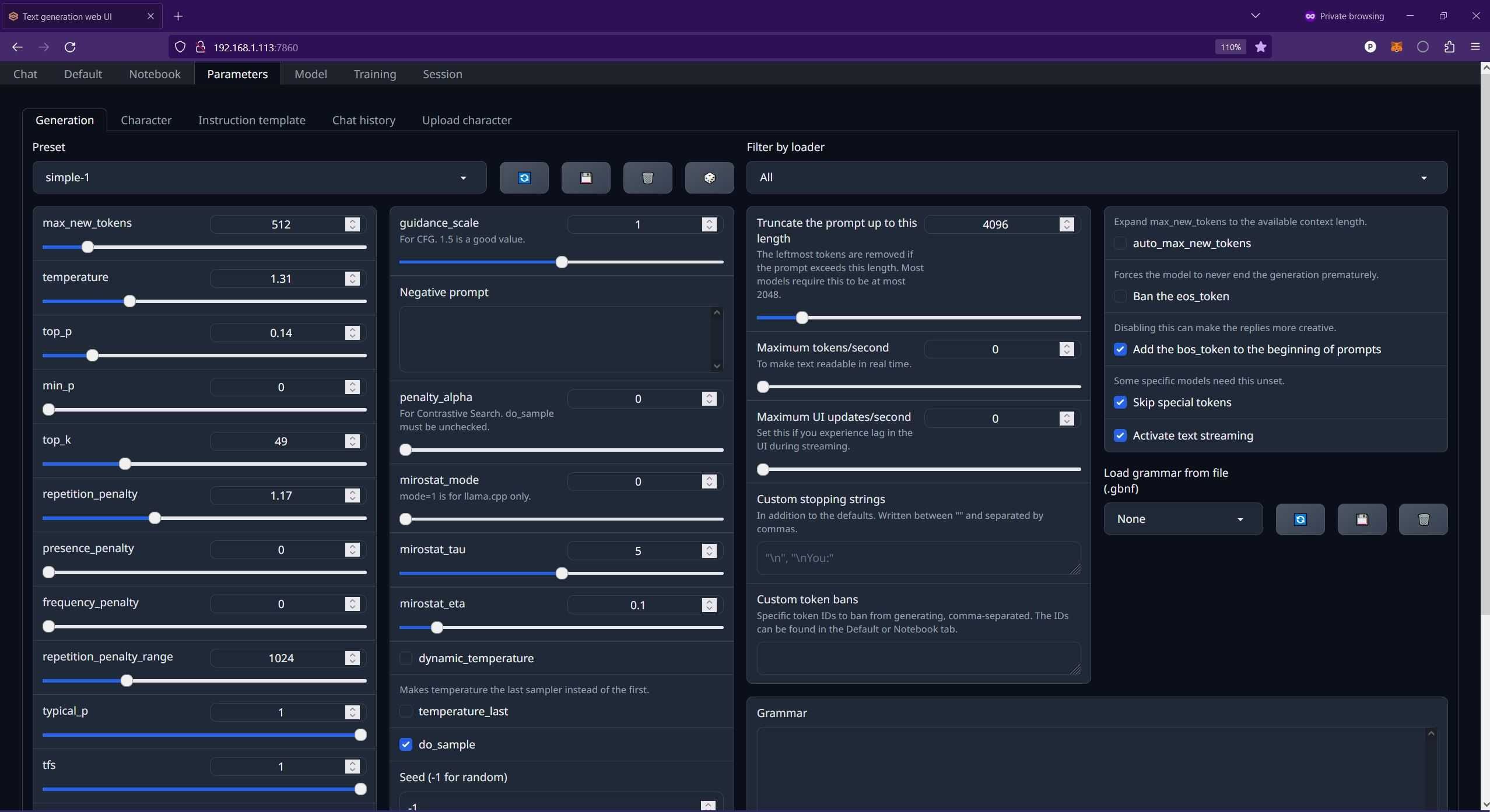The width and height of the screenshot is (1490, 812).
Task: Click the Negative prompt text area
Action: 561,339
